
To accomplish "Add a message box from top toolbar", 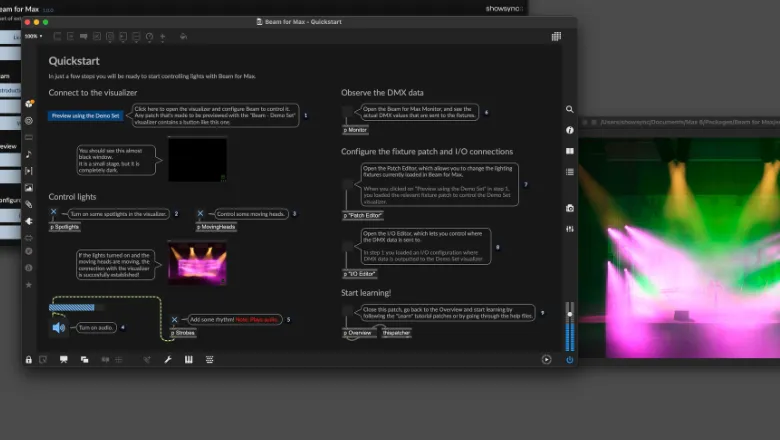I will point(71,36).
